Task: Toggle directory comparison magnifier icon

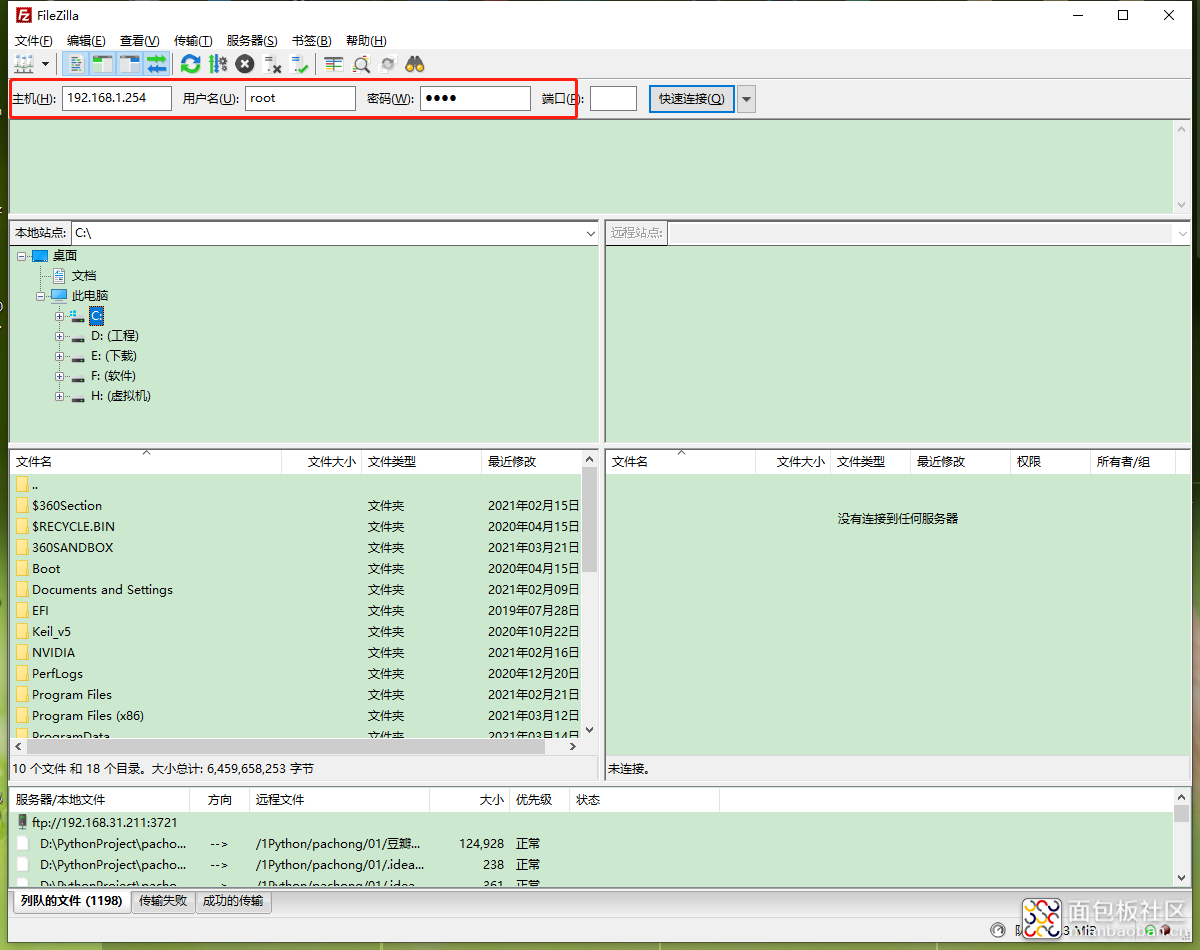Action: click(361, 64)
